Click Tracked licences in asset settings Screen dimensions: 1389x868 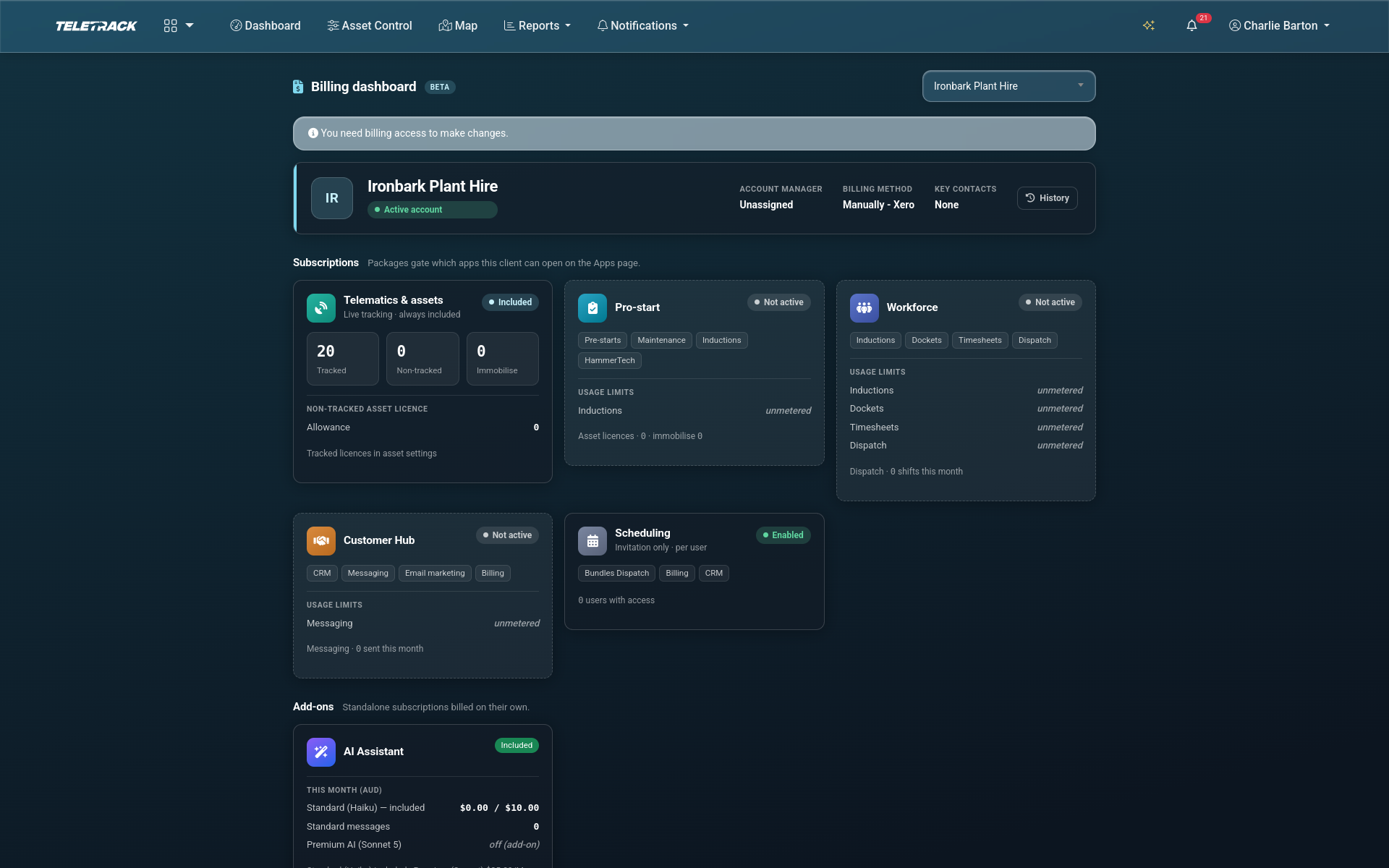pos(372,454)
